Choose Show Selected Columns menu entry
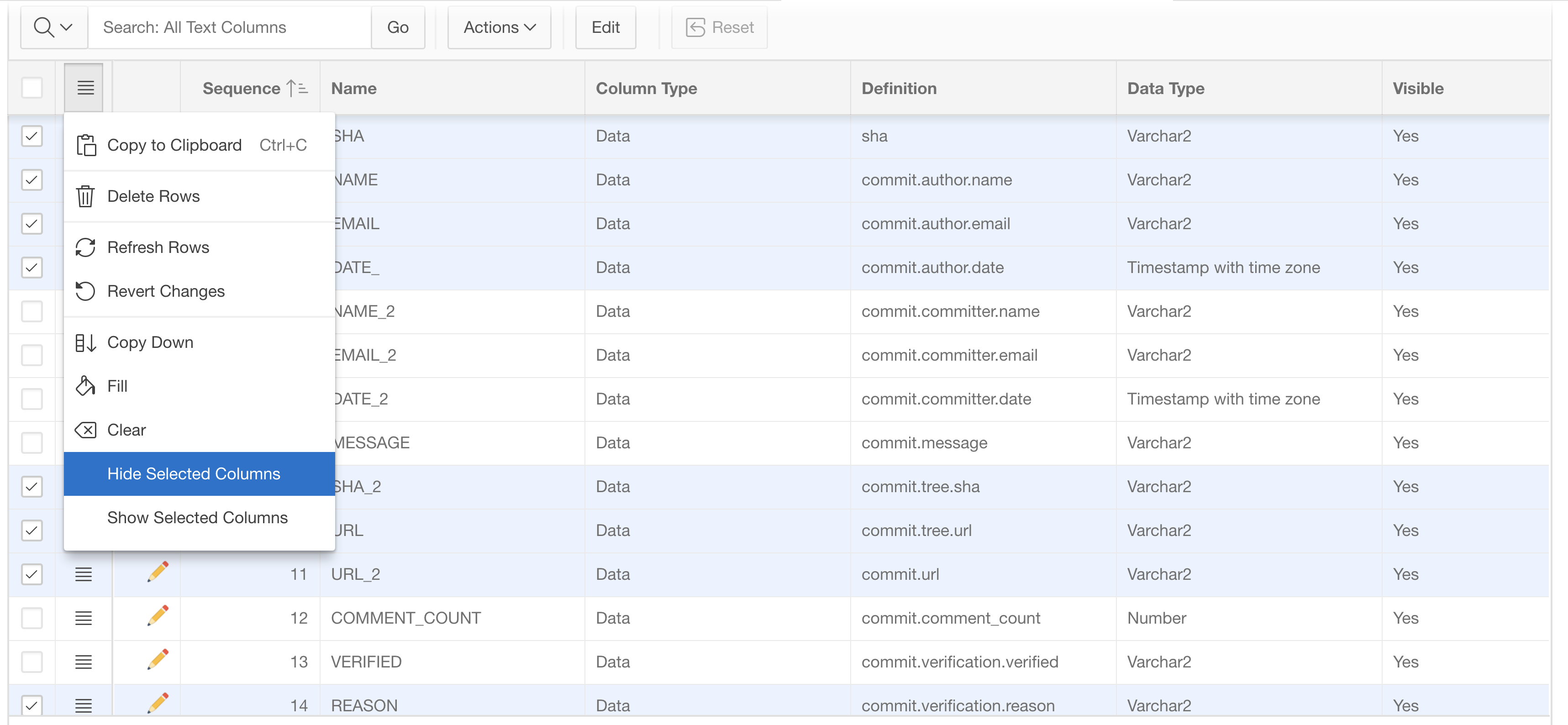The width and height of the screenshot is (1568, 725). pos(197,517)
